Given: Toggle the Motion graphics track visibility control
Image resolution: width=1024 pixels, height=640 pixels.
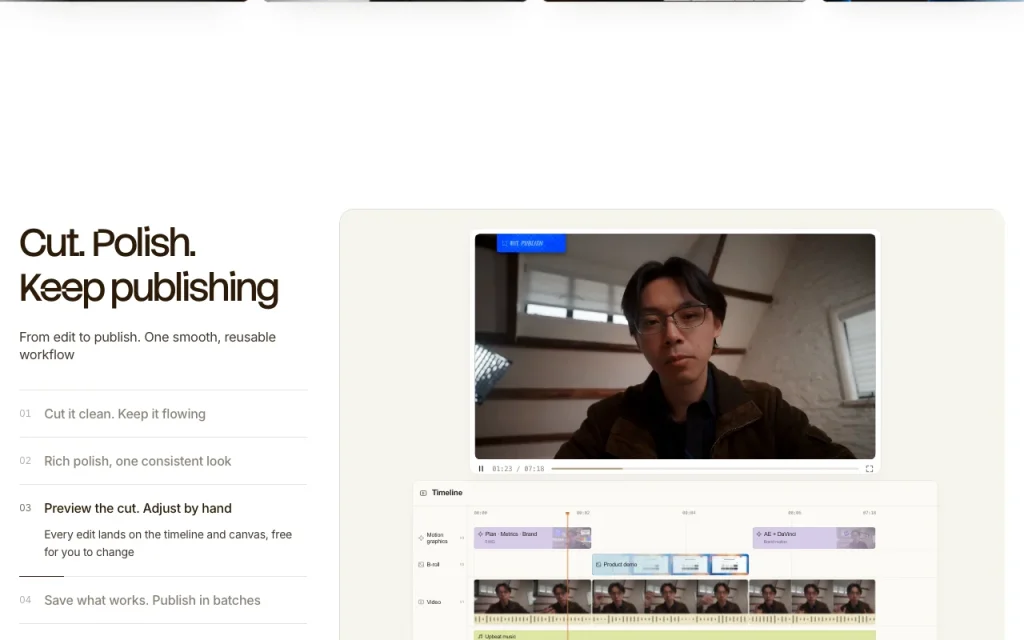Looking at the screenshot, I should (462, 537).
